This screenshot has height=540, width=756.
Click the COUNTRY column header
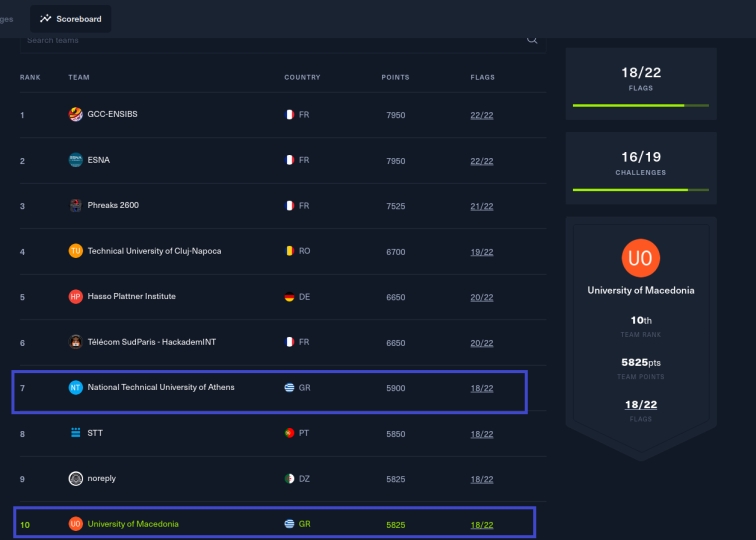click(302, 77)
